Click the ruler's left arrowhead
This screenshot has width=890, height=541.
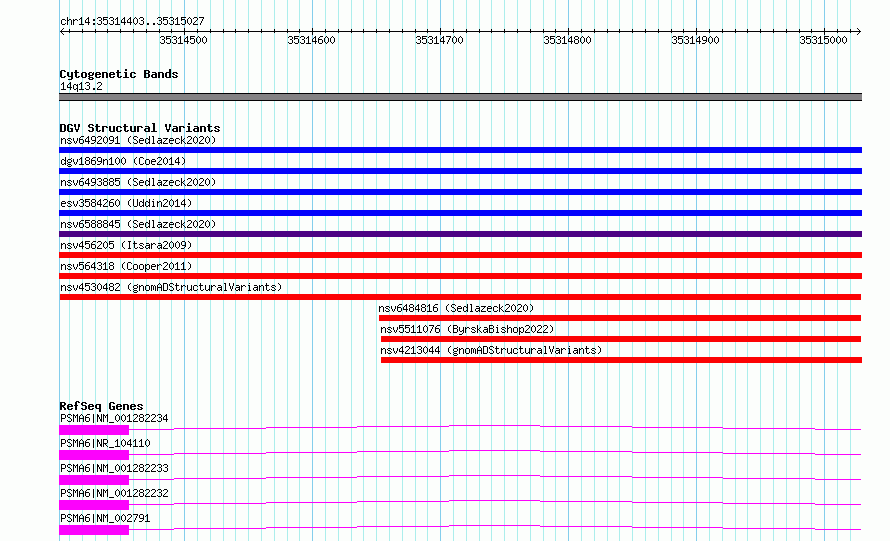pyautogui.click(x=62, y=32)
